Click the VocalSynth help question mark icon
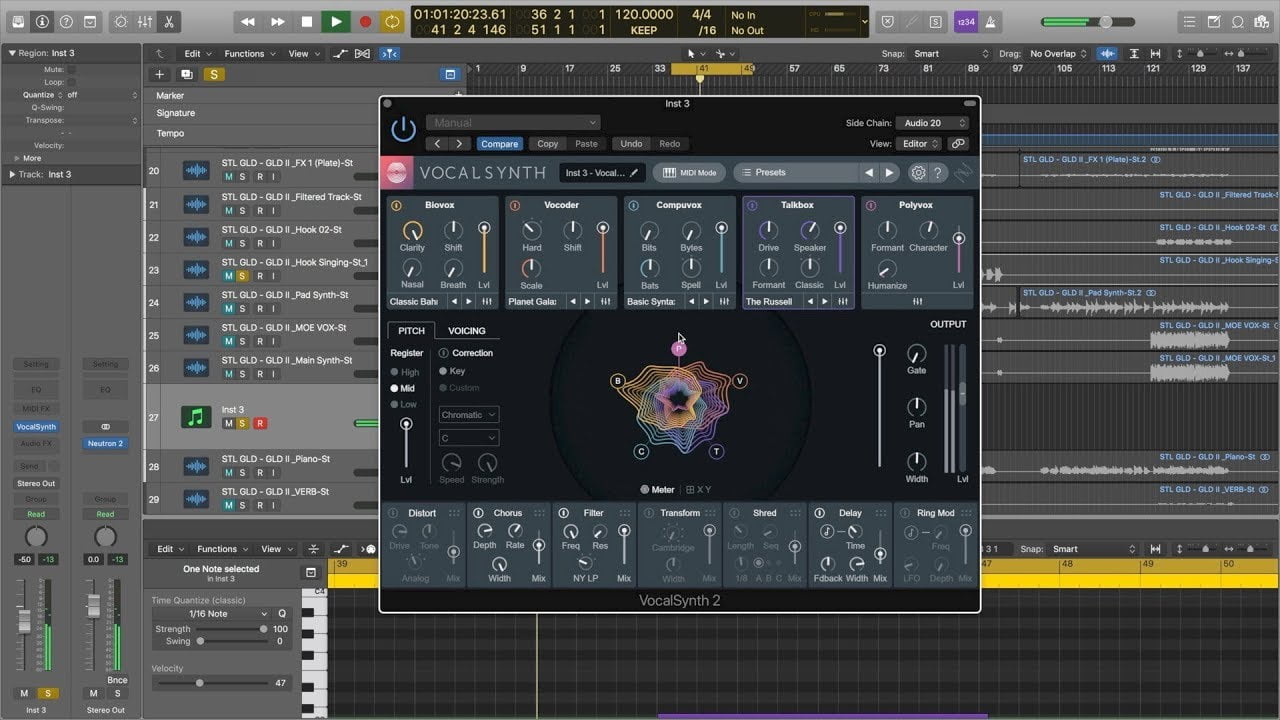This screenshot has height=720, width=1280. coord(938,172)
